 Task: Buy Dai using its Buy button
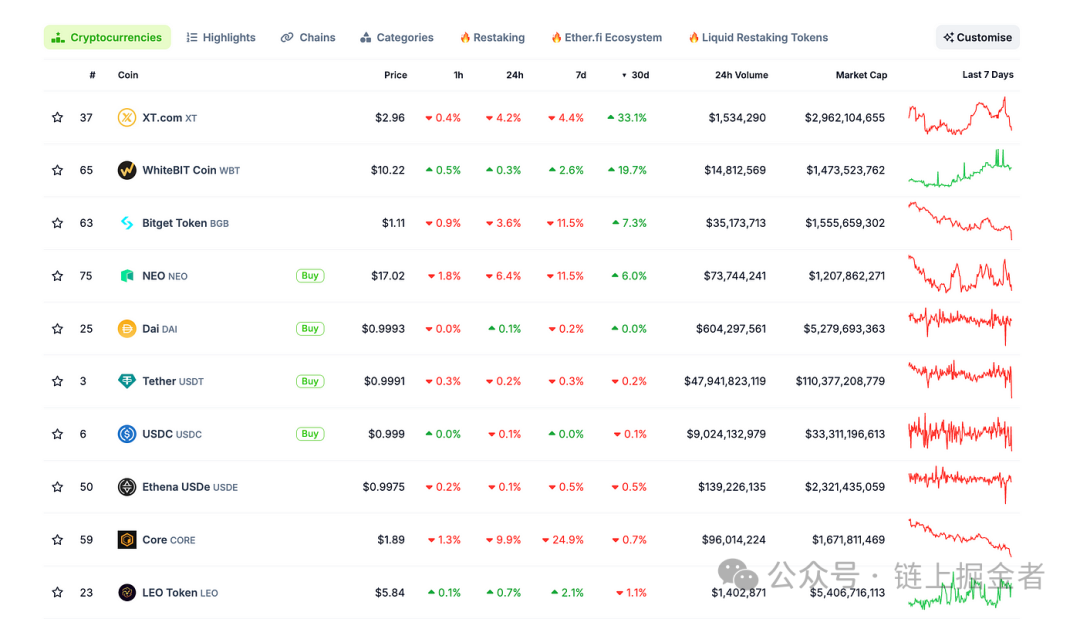(x=310, y=329)
